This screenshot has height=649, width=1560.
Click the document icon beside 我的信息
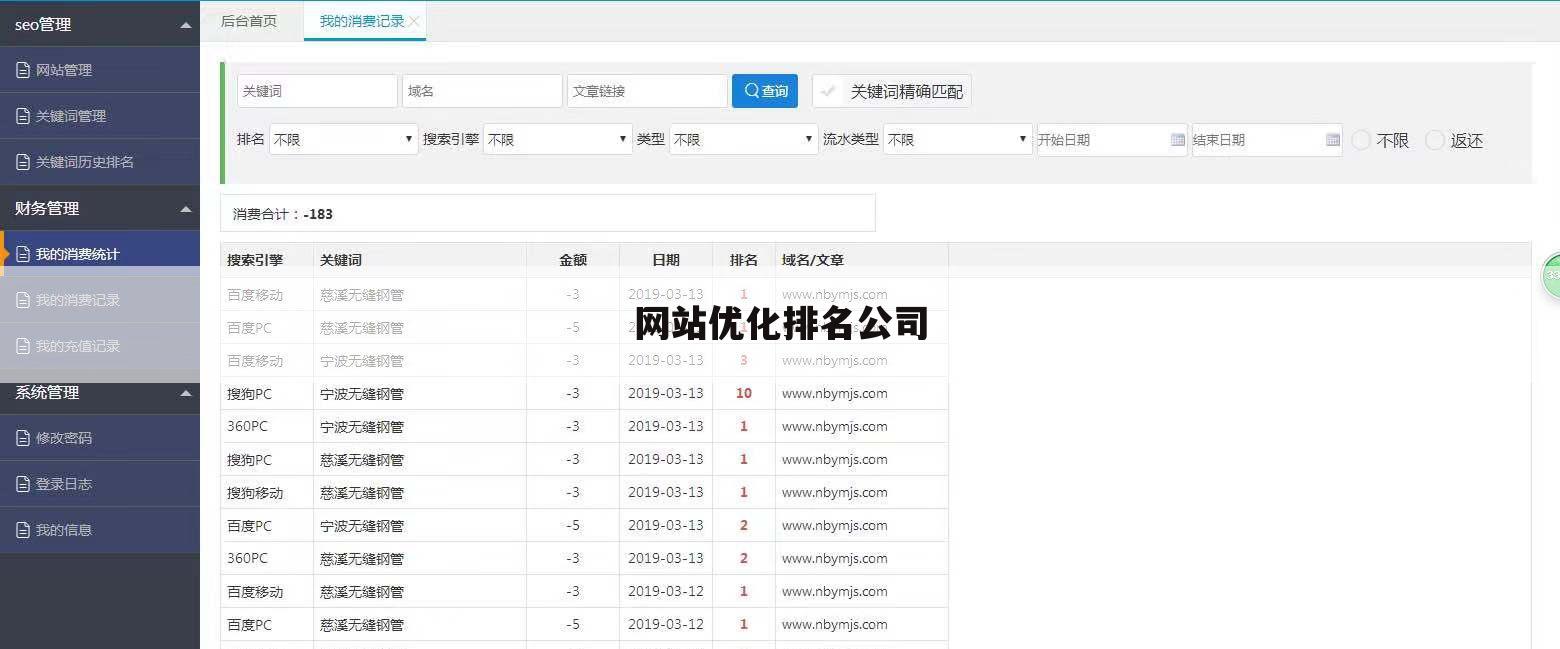23,530
